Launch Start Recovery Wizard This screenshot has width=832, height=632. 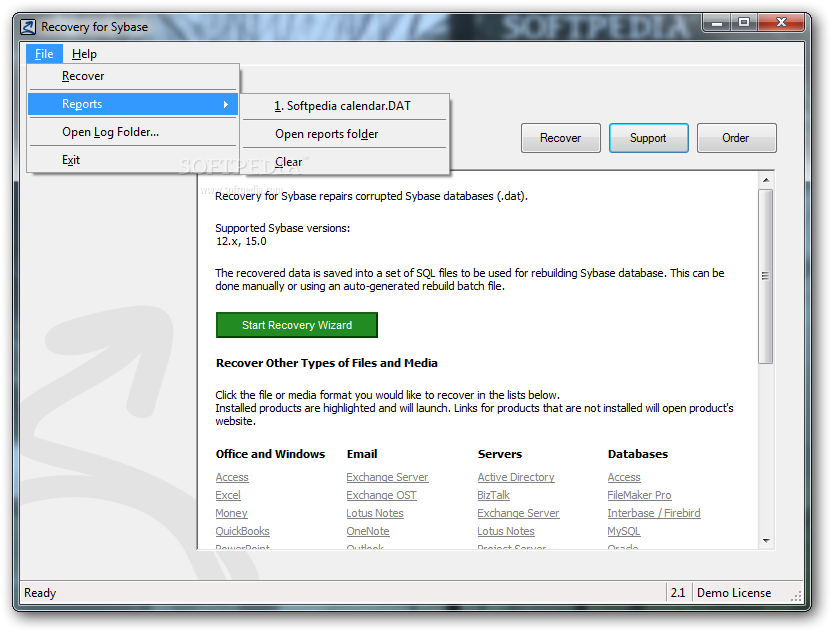coord(297,325)
